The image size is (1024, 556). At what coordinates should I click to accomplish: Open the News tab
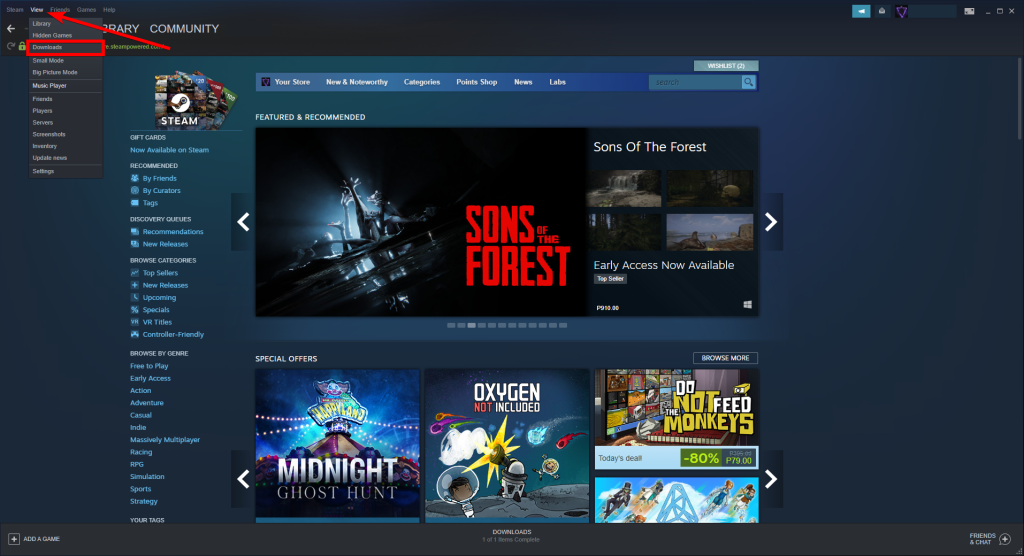coord(523,82)
